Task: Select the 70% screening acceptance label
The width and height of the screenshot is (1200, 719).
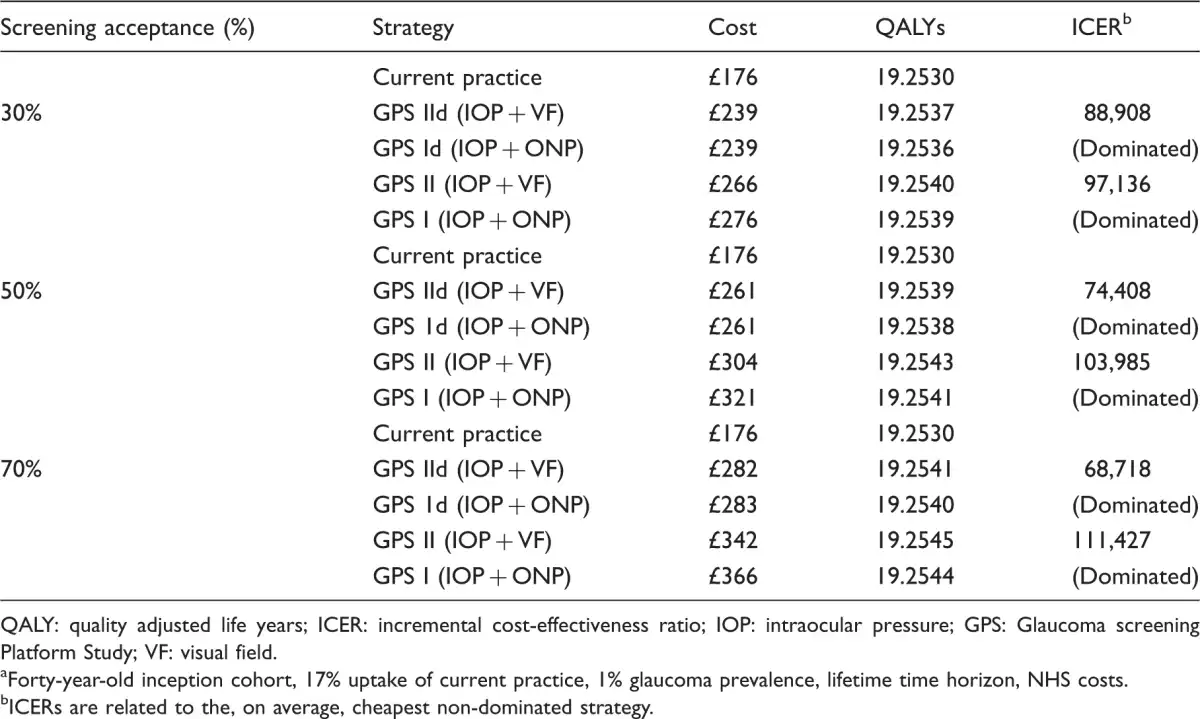Action: click(20, 469)
